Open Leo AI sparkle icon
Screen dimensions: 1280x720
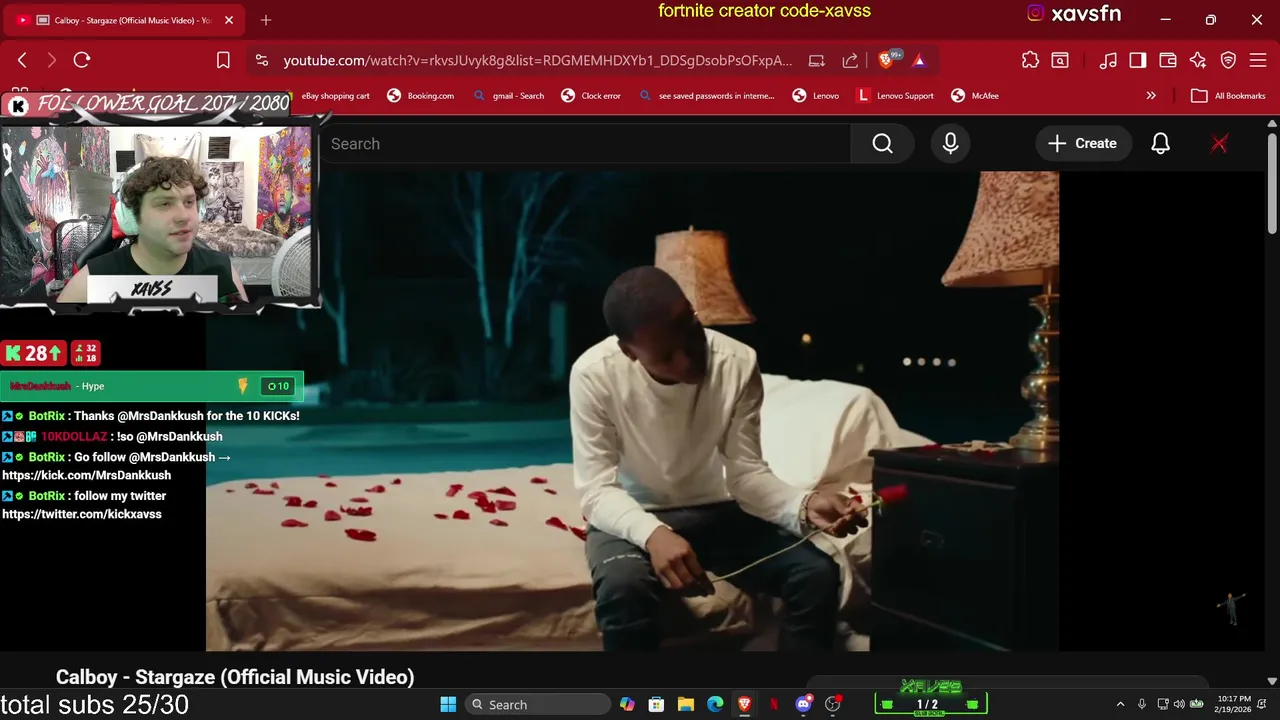pos(1198,60)
